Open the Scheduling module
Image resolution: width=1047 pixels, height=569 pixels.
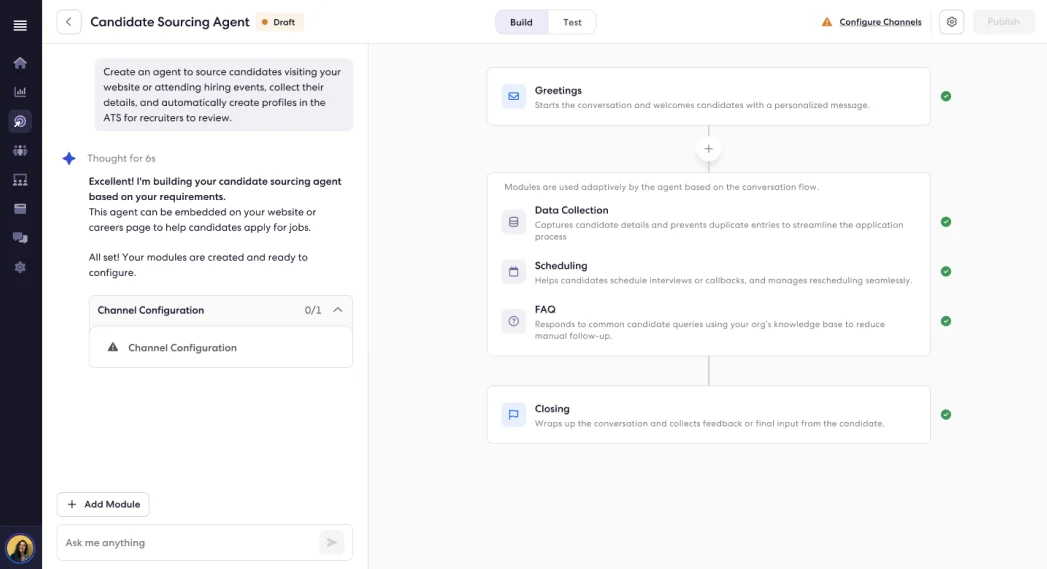click(708, 272)
